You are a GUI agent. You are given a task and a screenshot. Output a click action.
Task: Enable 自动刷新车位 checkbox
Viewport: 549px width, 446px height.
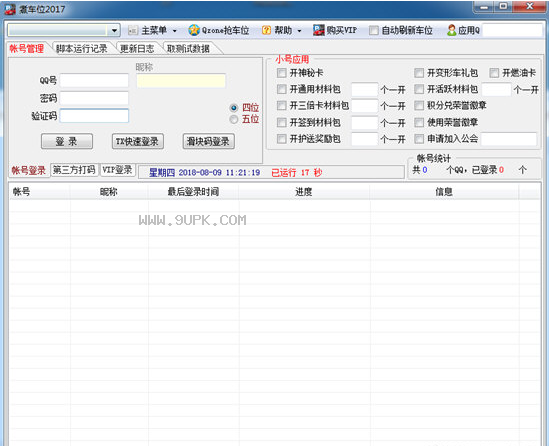point(374,30)
